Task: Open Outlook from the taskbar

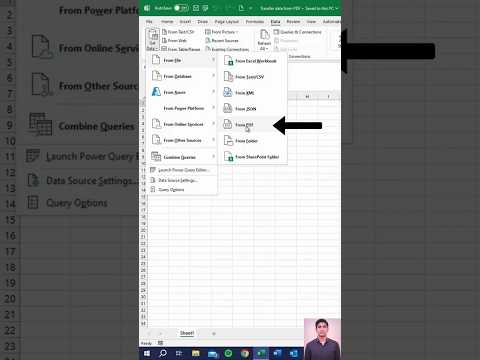Action: tap(294, 353)
